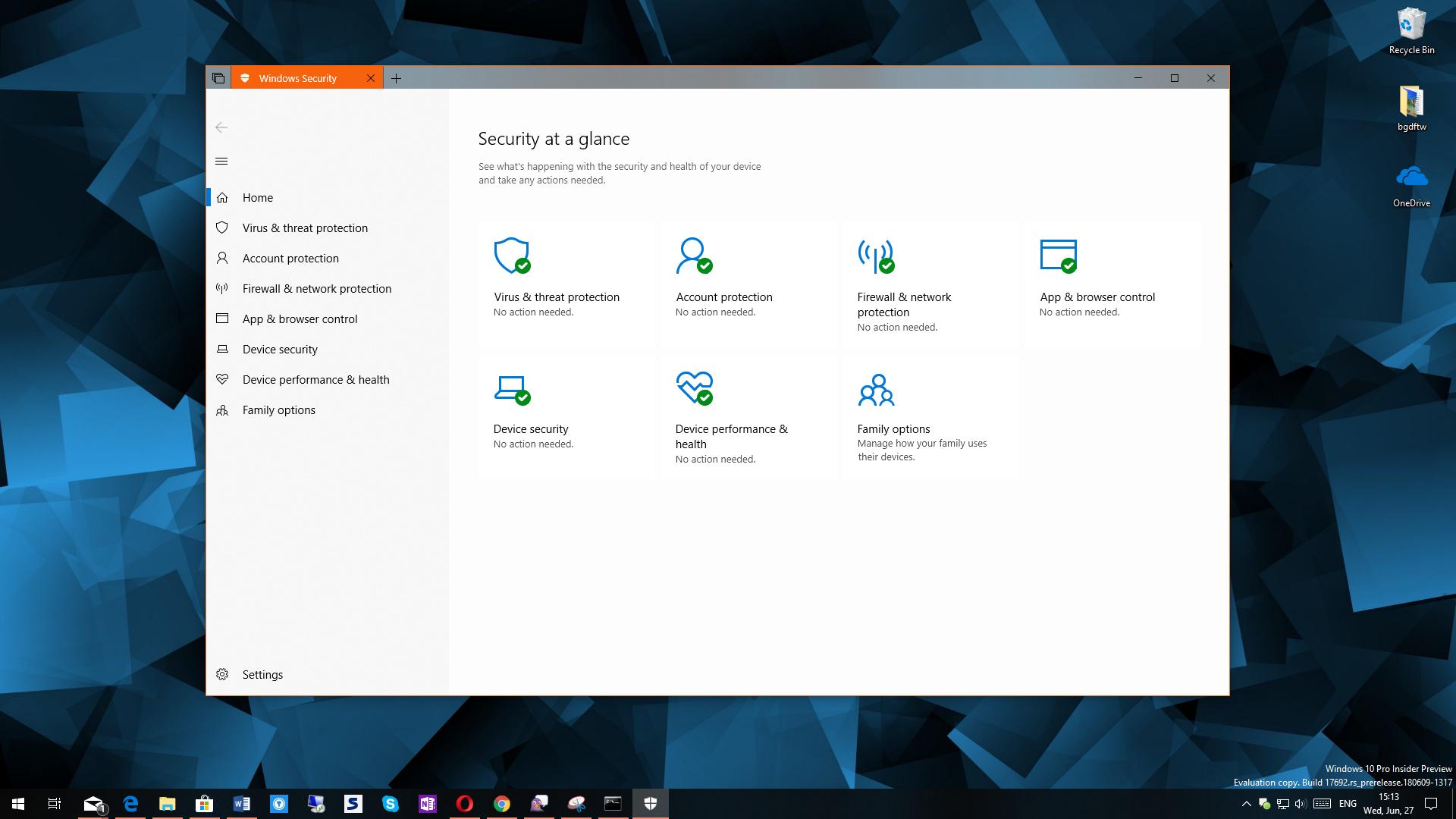Select Account protection in the sidebar
This screenshot has width=1456, height=819.
point(328,258)
